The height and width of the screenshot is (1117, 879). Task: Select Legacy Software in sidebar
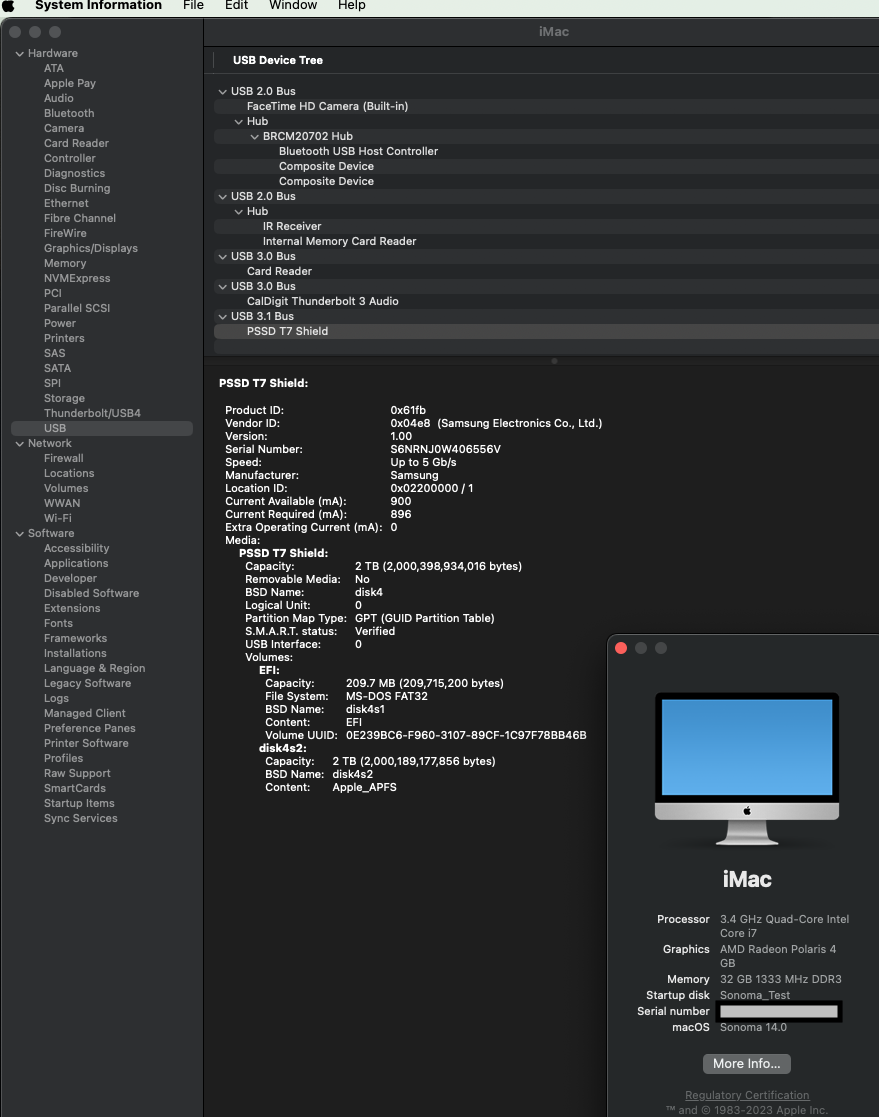point(88,683)
